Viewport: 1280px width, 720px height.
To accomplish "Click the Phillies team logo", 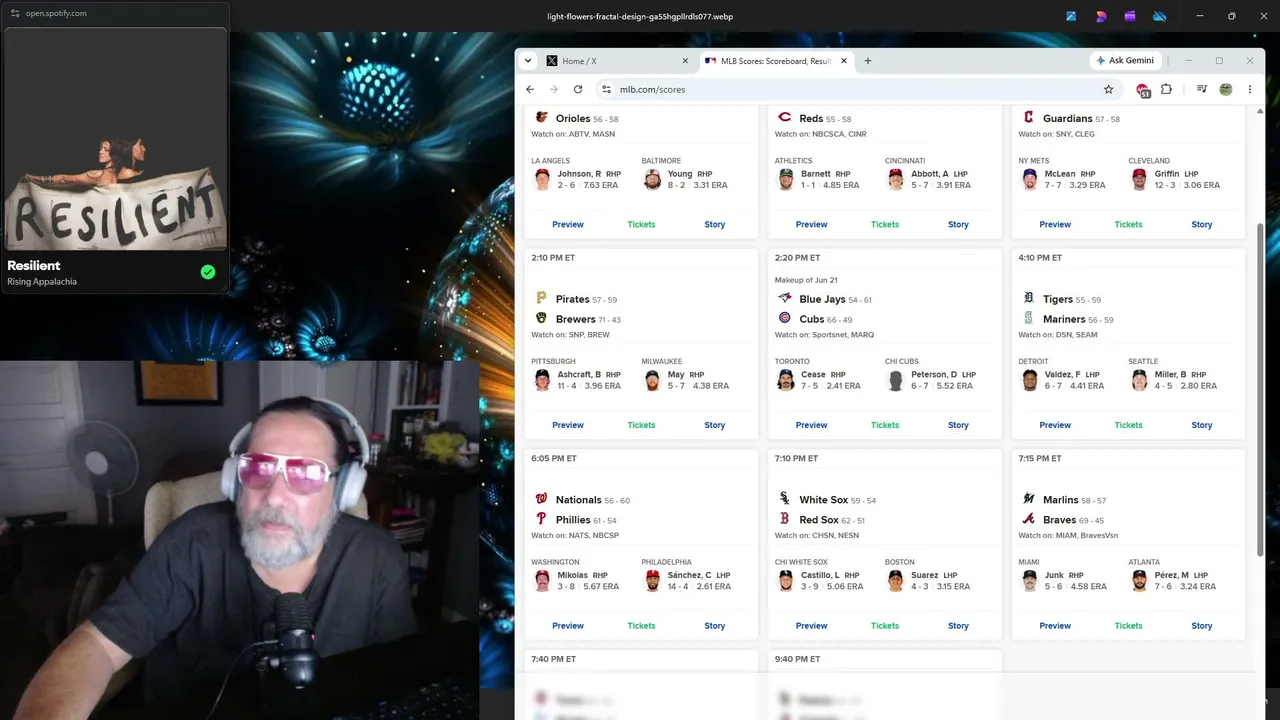I will 541,519.
